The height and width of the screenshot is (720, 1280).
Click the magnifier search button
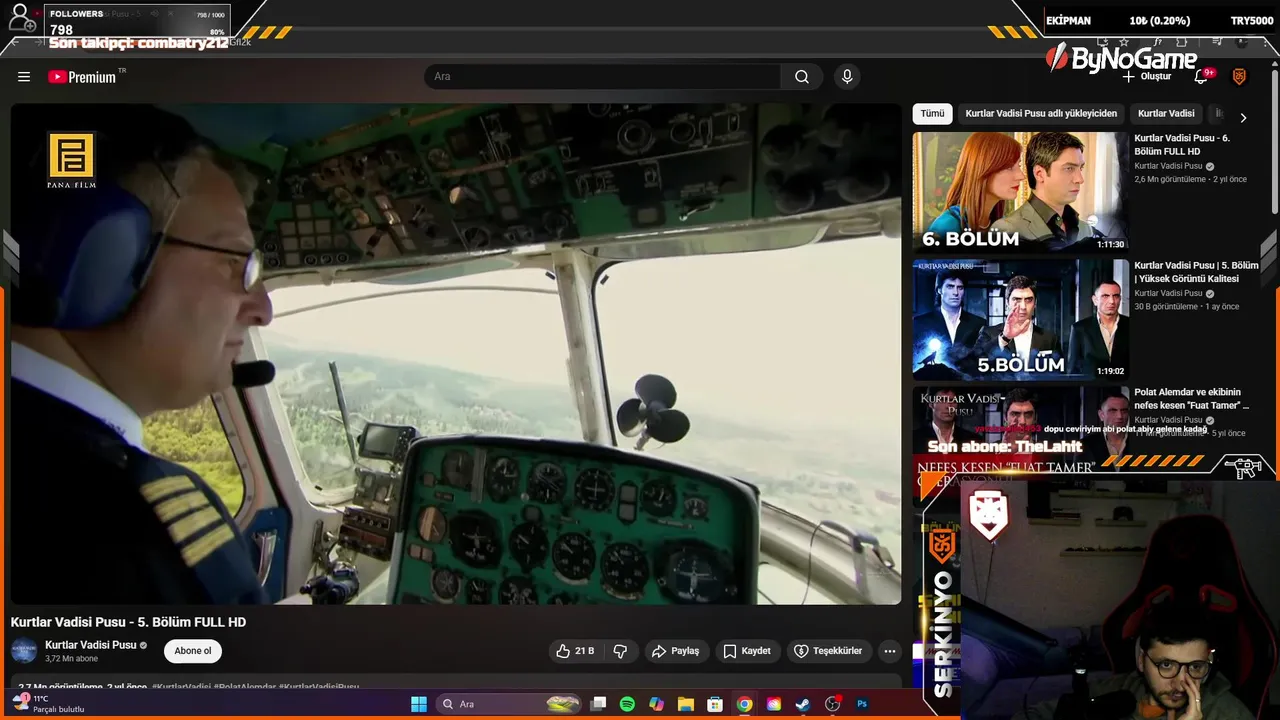point(802,77)
